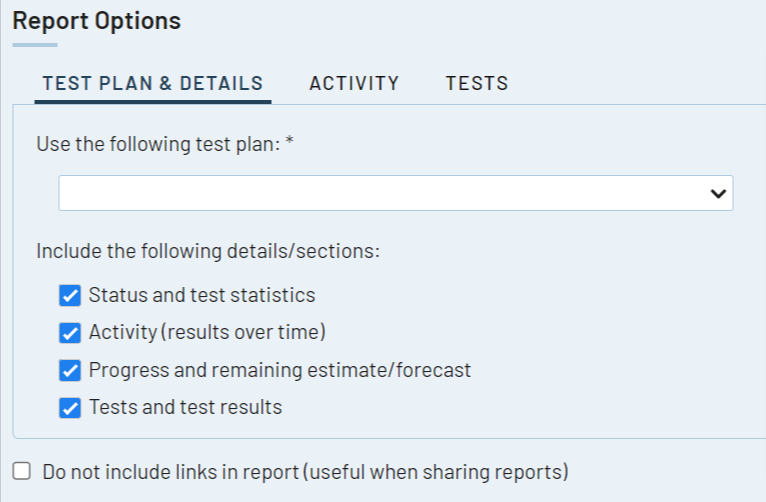Click 'Progress and remaining estimate/forecast' label text

pos(280,370)
